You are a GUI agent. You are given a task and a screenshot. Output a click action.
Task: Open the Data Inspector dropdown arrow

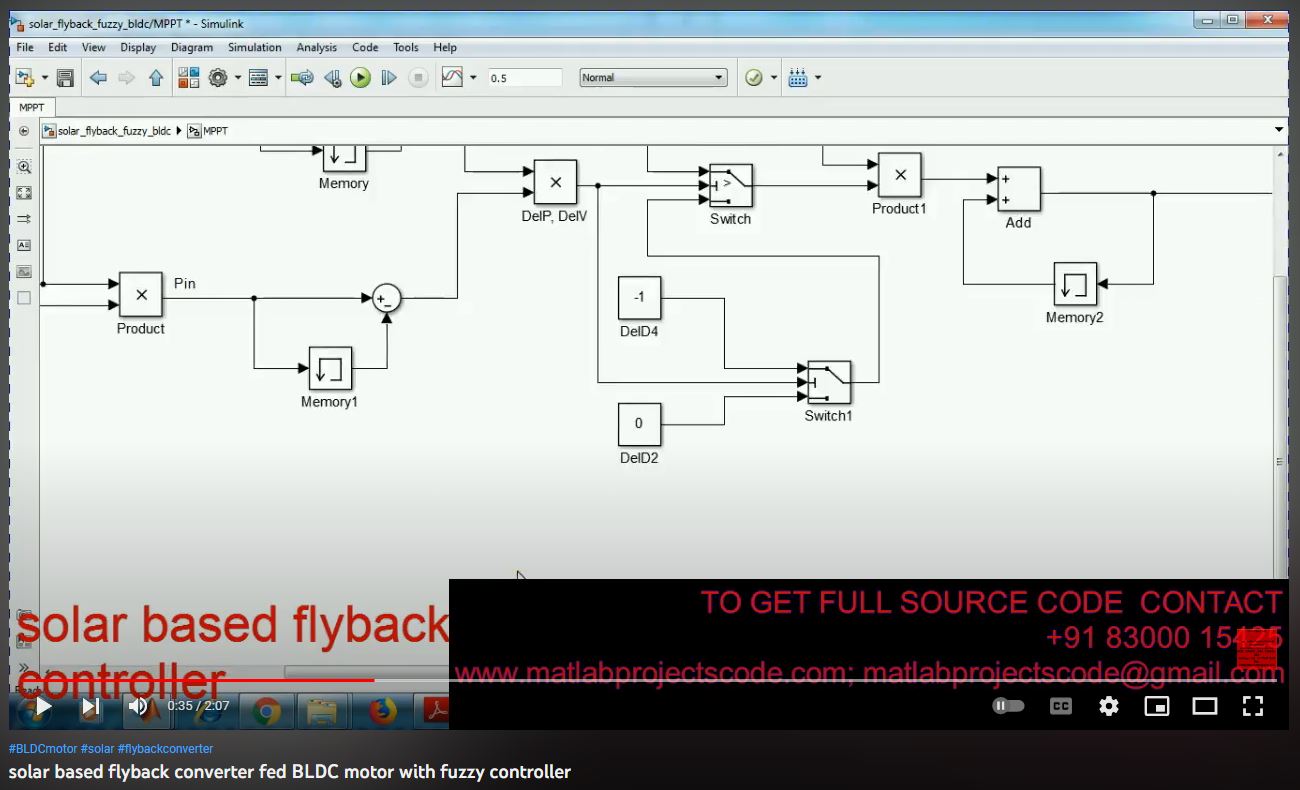coord(473,78)
